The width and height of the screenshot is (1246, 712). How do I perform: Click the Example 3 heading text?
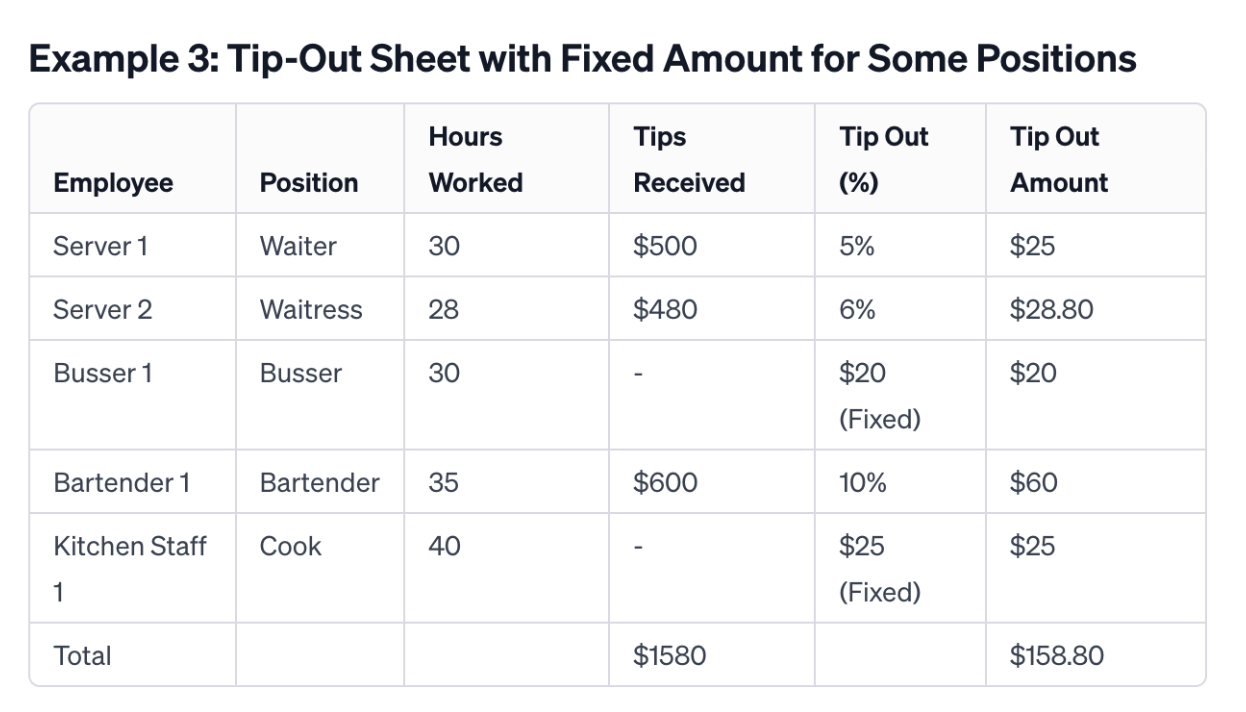click(583, 60)
